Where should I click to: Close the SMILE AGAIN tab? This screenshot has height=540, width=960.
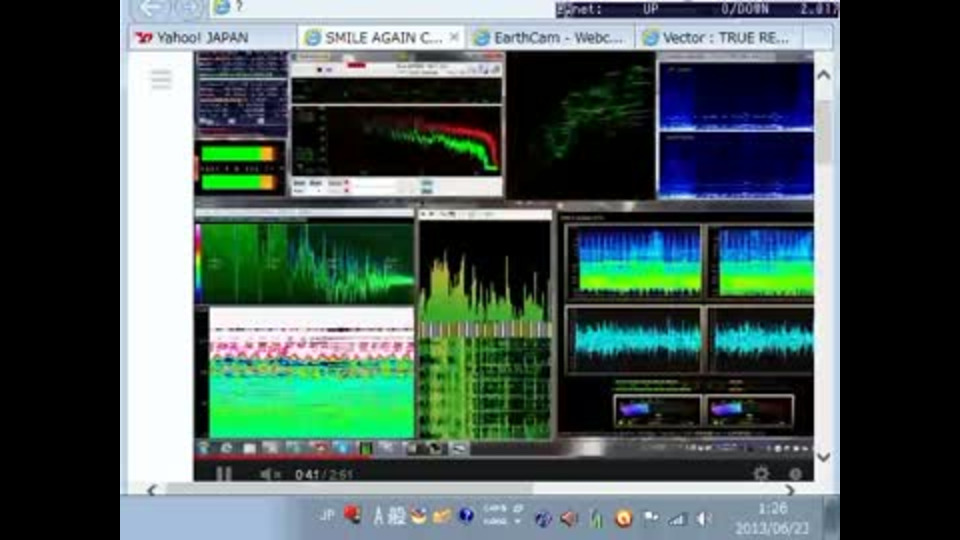point(454,37)
